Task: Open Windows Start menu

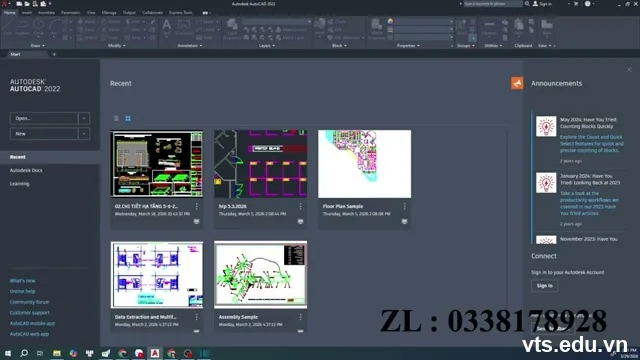Action: 8,353
